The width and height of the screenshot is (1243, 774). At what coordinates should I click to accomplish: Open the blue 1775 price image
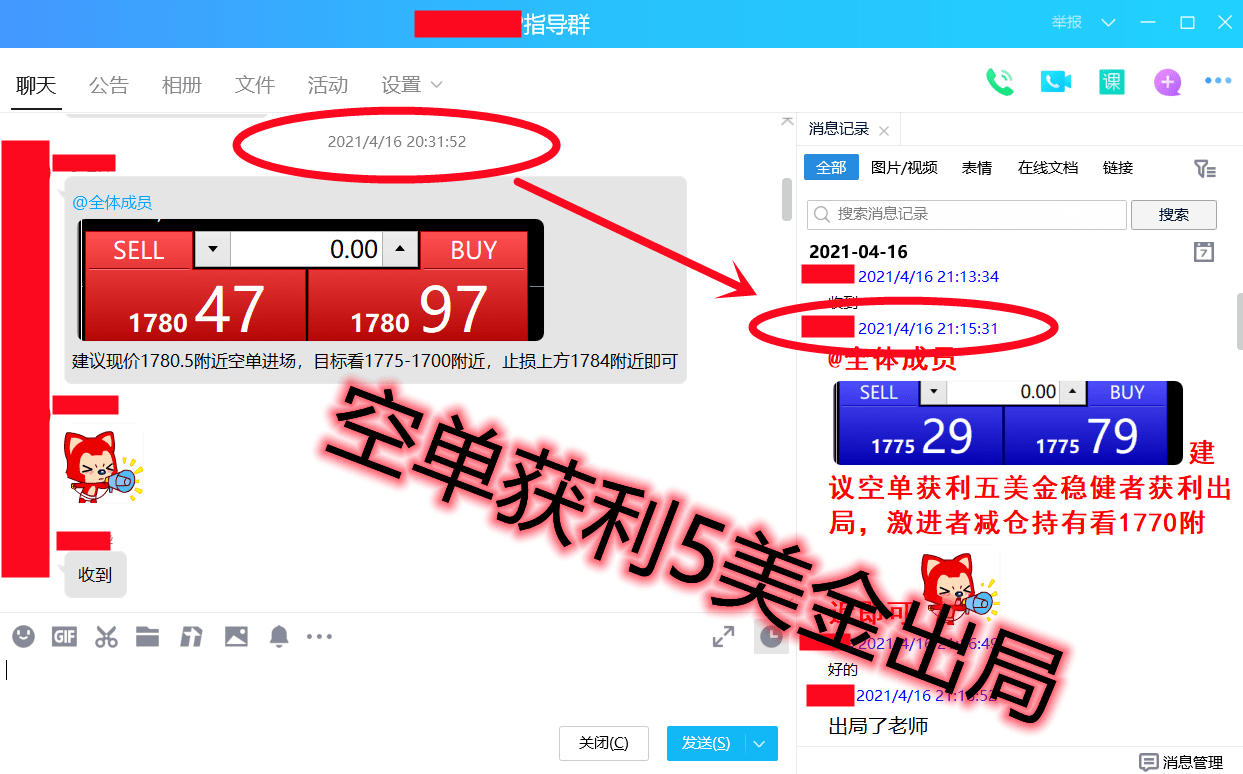click(1007, 423)
